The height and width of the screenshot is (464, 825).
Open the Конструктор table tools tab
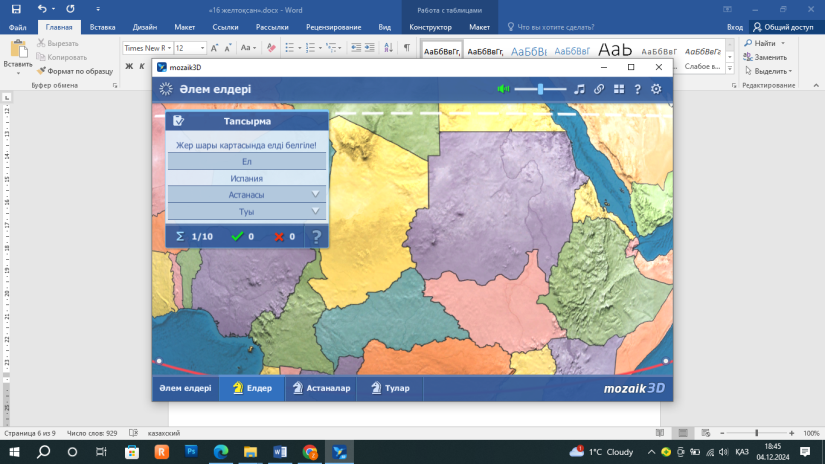coord(430,27)
